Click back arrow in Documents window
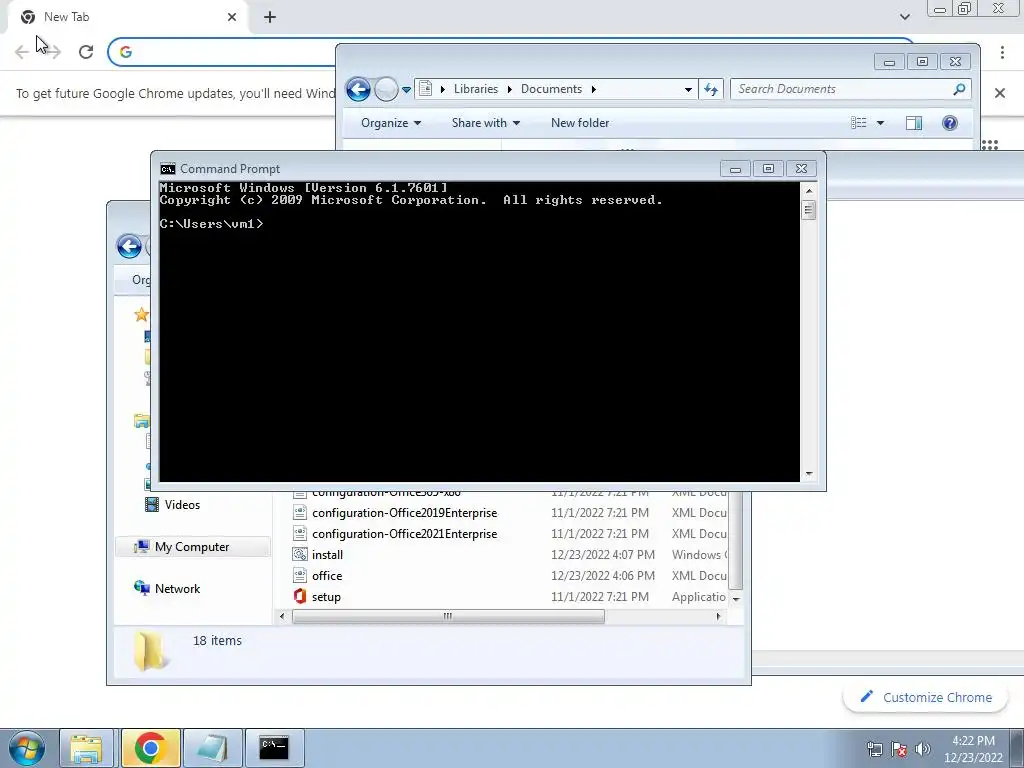Image resolution: width=1024 pixels, height=768 pixels. [x=358, y=89]
